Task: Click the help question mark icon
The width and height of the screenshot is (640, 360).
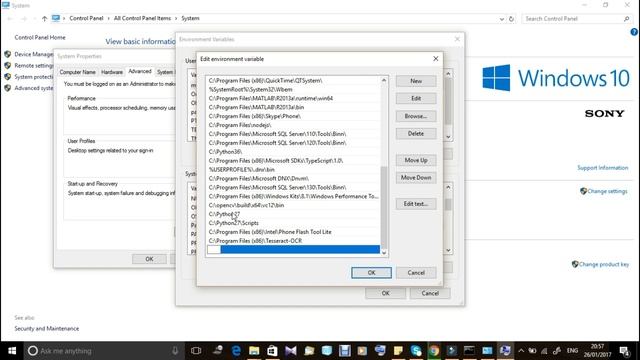Action: tap(634, 32)
